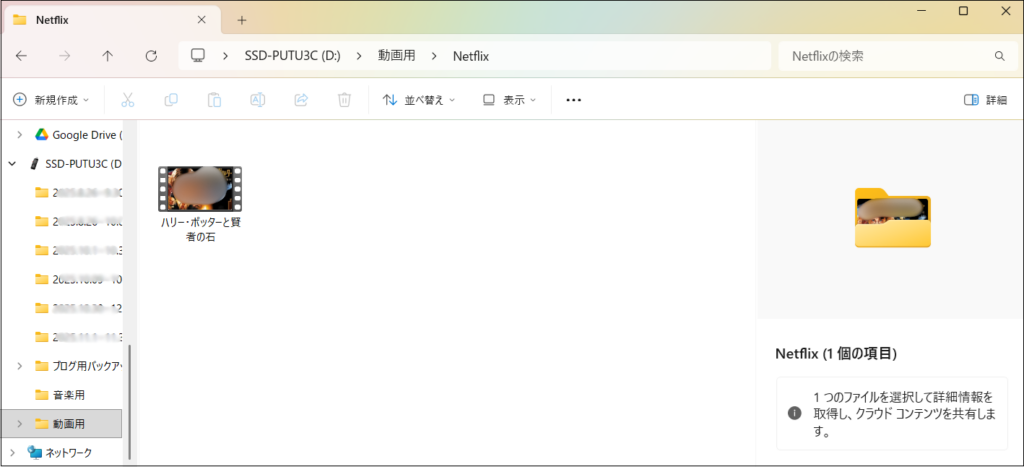Viewport: 1024px width, 467px height.
Task: Go back with the left arrow
Action: (22, 56)
